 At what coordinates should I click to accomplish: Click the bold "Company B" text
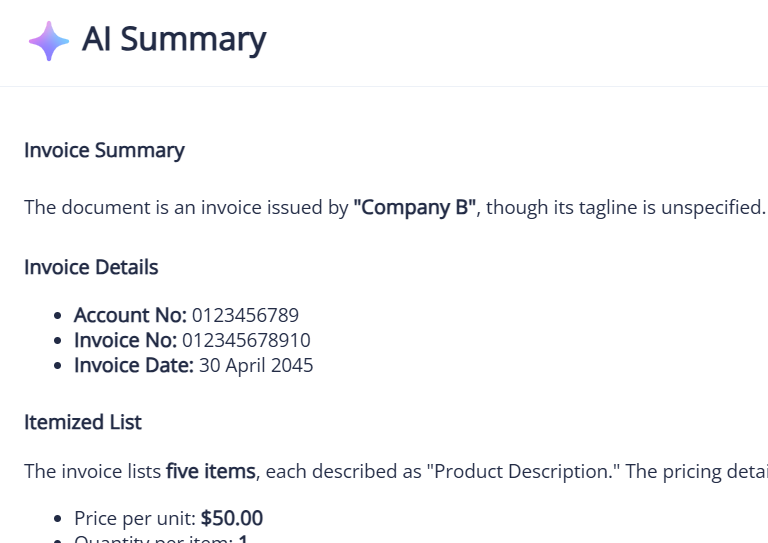pos(415,208)
